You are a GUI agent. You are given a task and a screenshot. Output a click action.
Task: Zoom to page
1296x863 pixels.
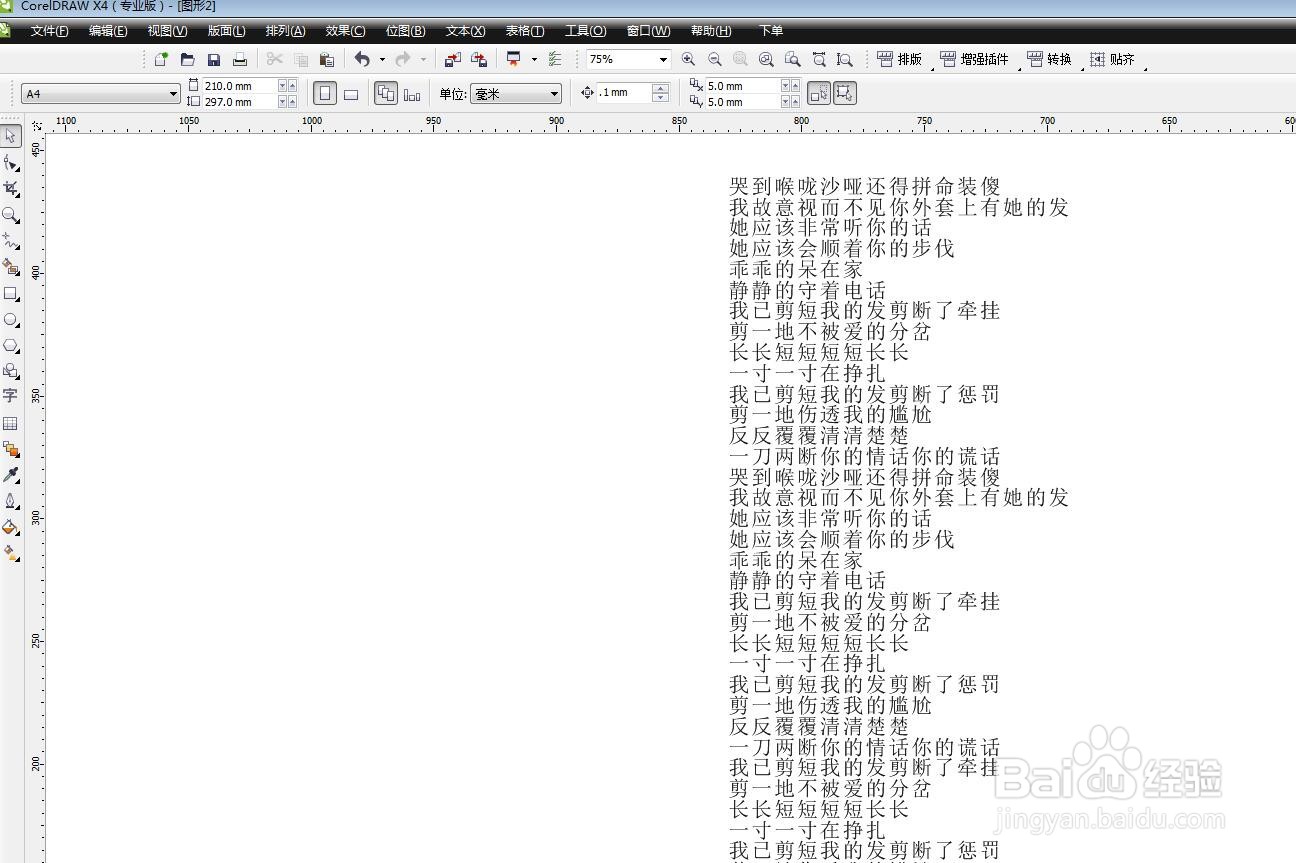click(792, 60)
